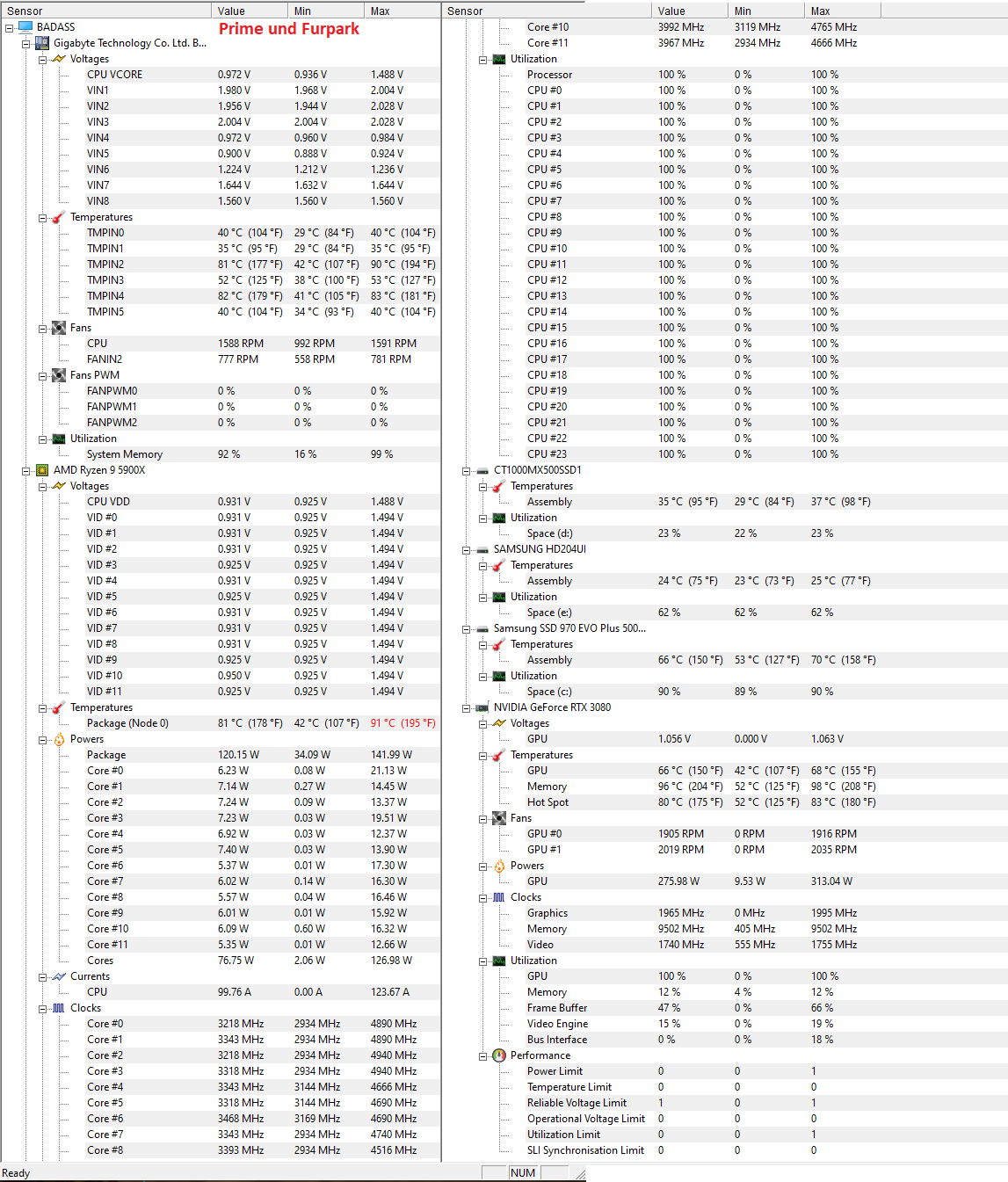Click the thermometer icon above Package (Node 0)
The image size is (1008, 1182).
point(59,707)
